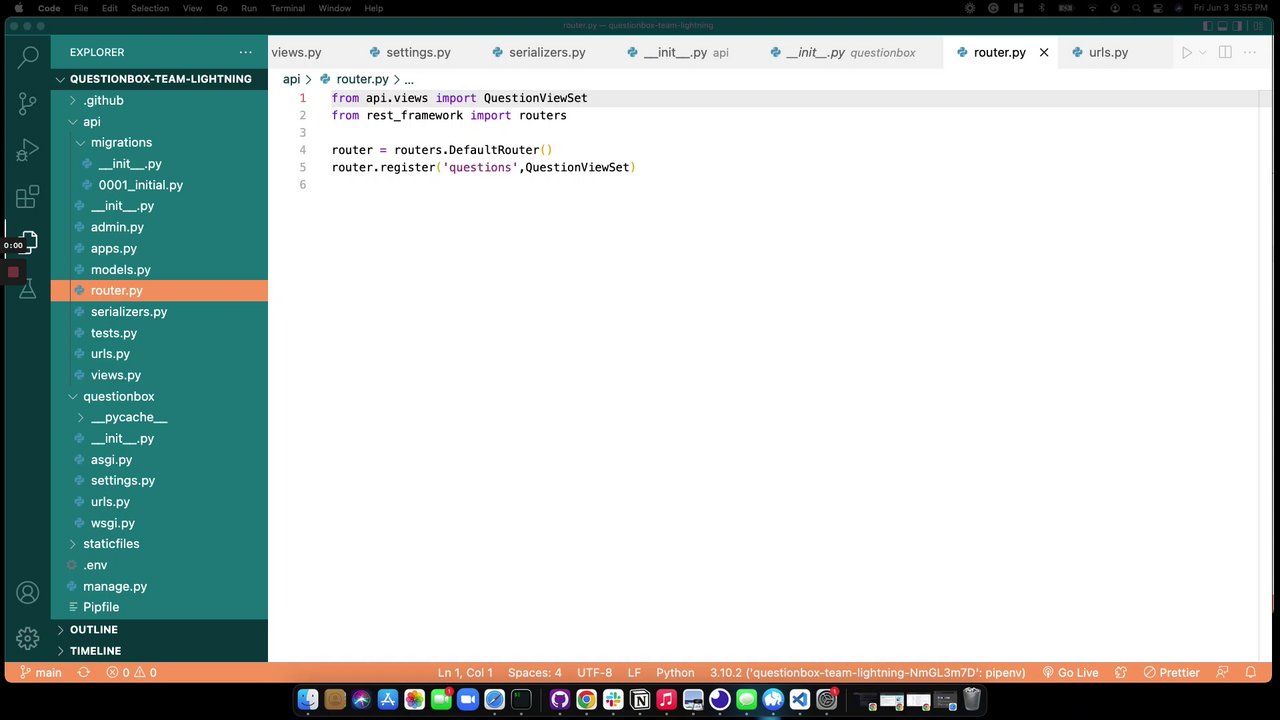Split the editor to the right
Screen dimensions: 1280x720
(x=1225, y=52)
